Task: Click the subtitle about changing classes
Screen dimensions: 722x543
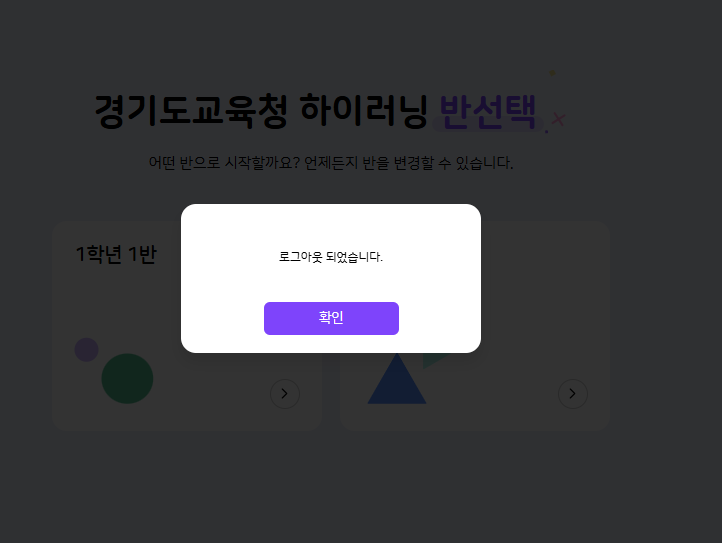Action: tap(331, 163)
